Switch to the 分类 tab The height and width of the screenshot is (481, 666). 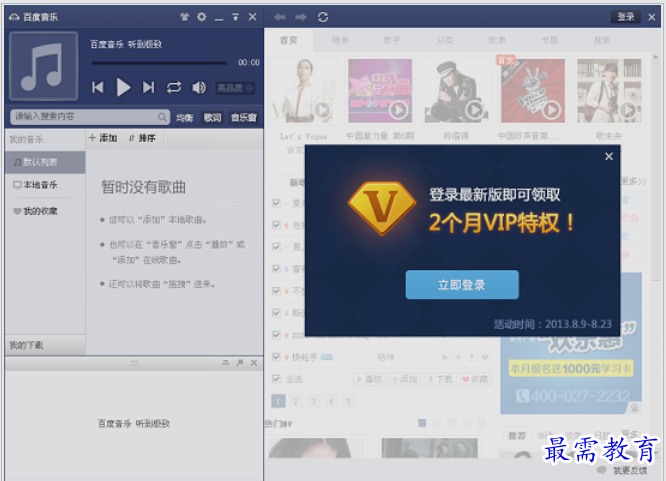445,40
